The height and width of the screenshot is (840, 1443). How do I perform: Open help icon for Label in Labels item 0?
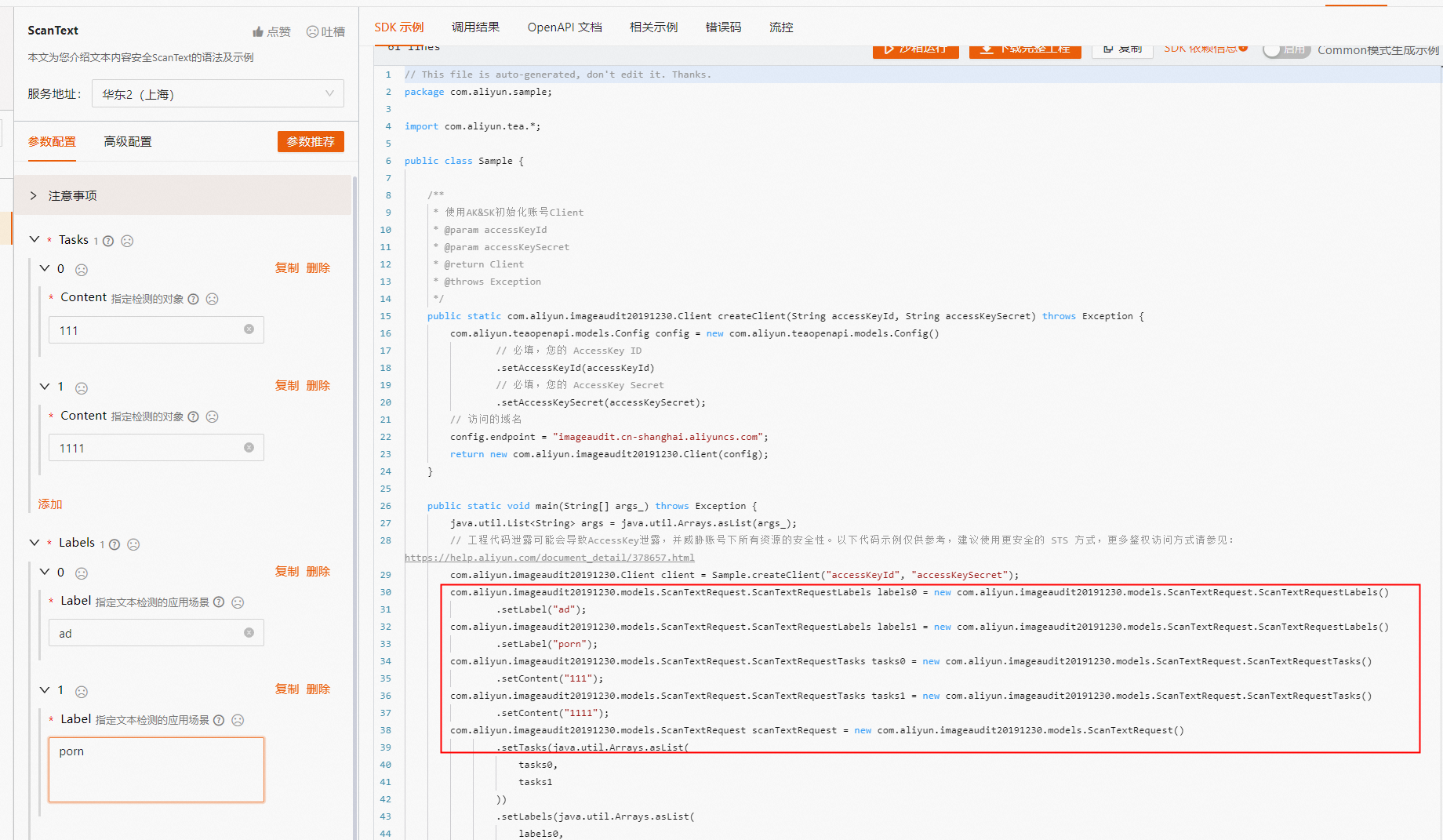219,602
